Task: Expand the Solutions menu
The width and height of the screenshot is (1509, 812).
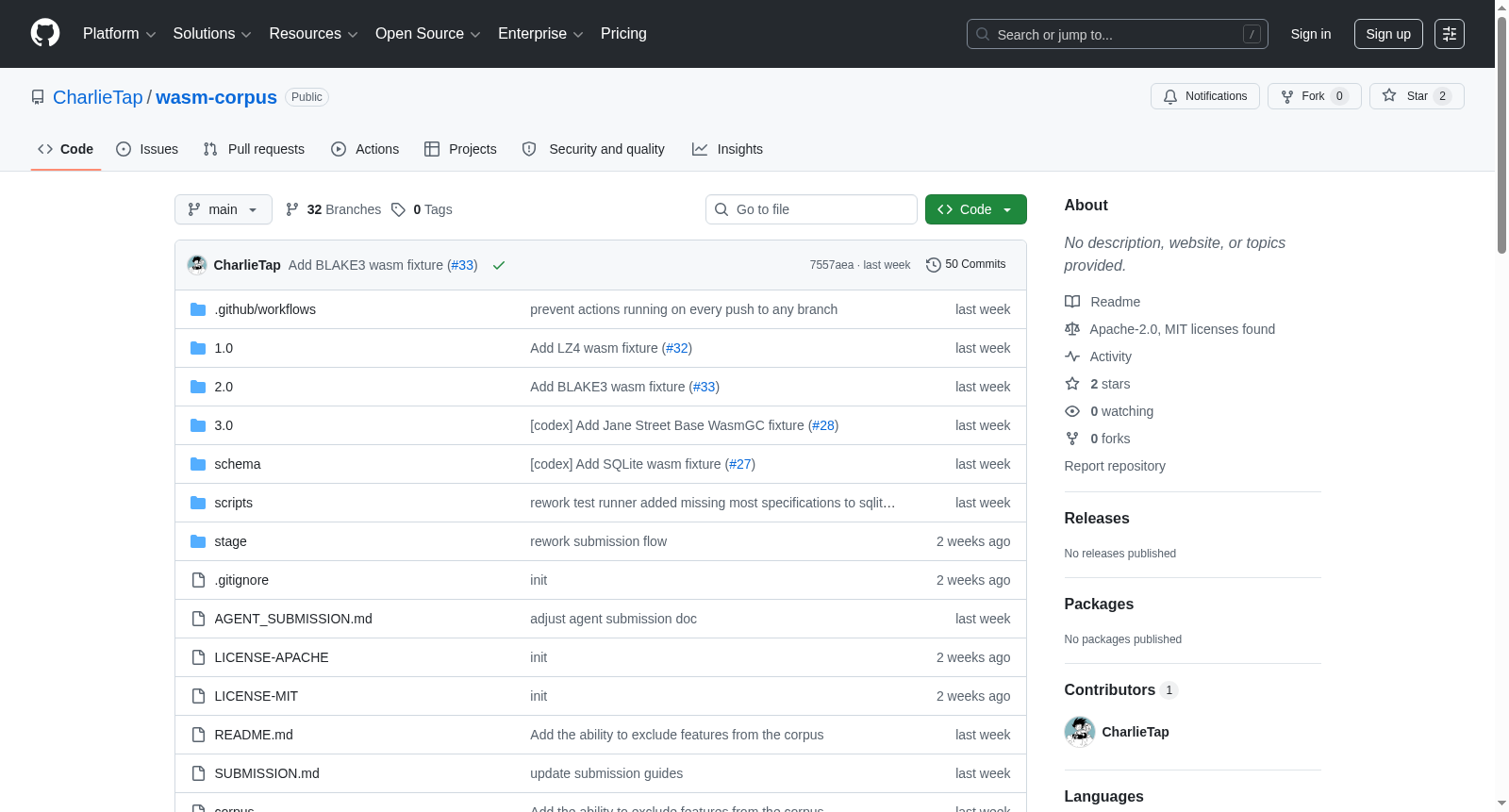Action: [212, 34]
